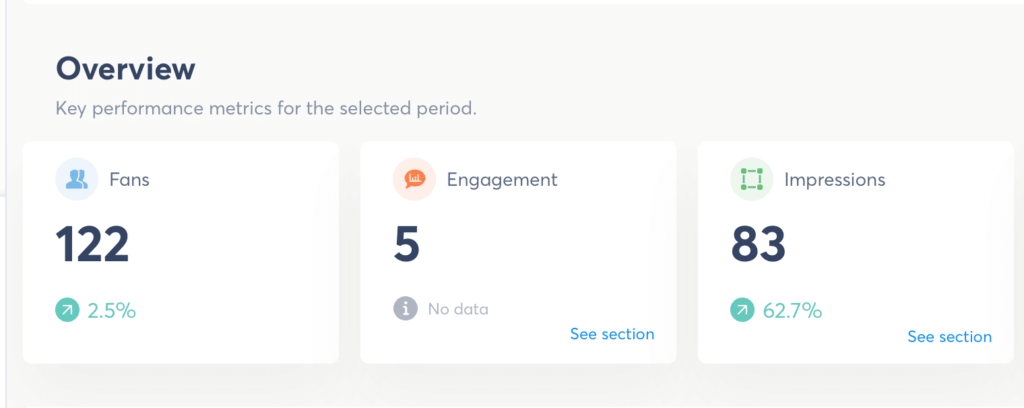Click the Fans upward trend arrow icon
Viewport: 1024px width, 408px height.
point(67,310)
